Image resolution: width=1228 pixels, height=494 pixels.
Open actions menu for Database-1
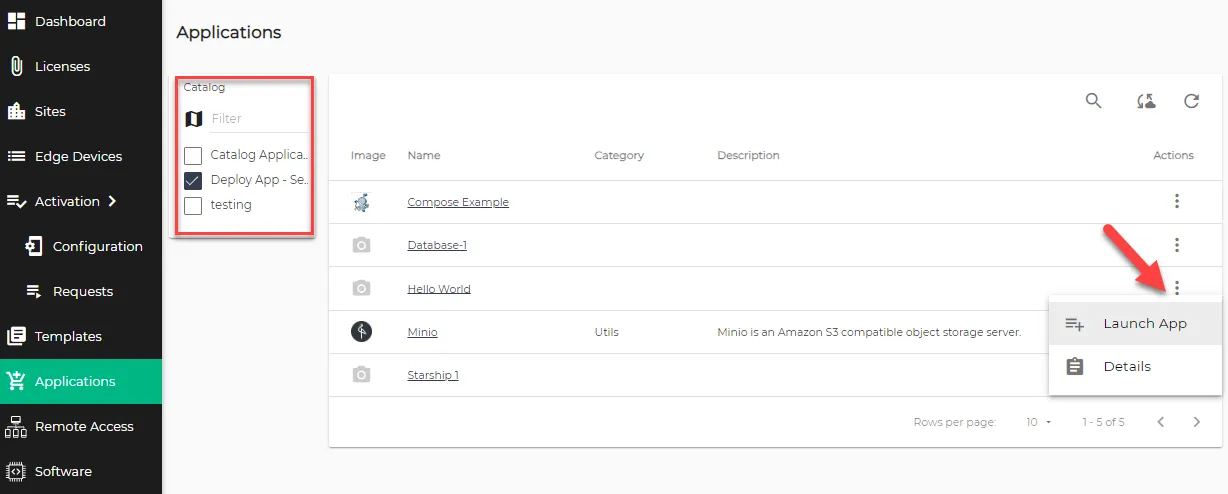(1177, 245)
